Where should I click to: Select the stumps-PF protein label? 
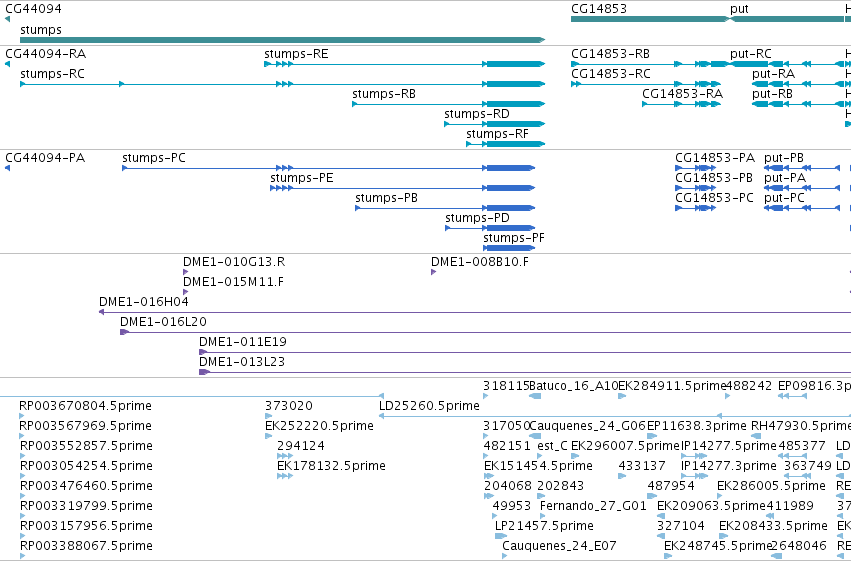pyautogui.click(x=513, y=239)
